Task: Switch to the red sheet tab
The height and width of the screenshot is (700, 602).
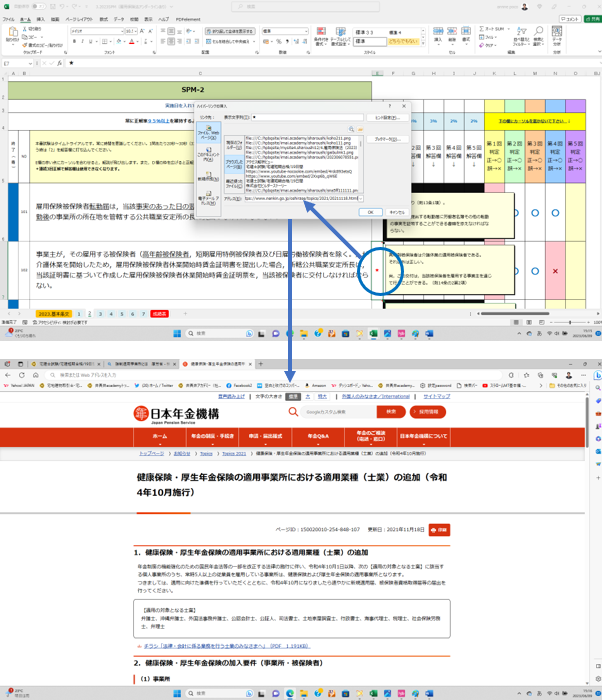Action: click(x=159, y=314)
